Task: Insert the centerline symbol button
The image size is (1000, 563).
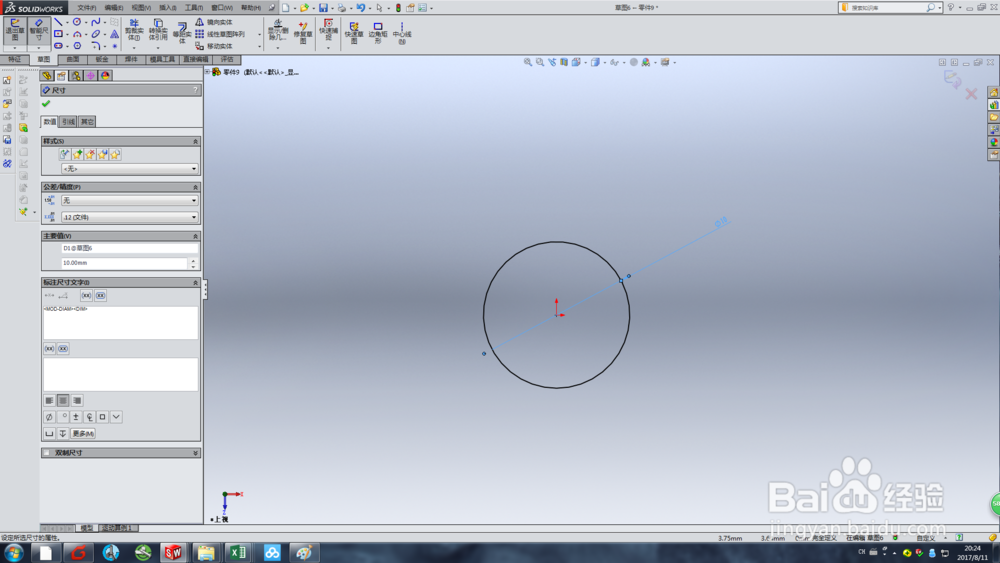Action: (x=89, y=417)
